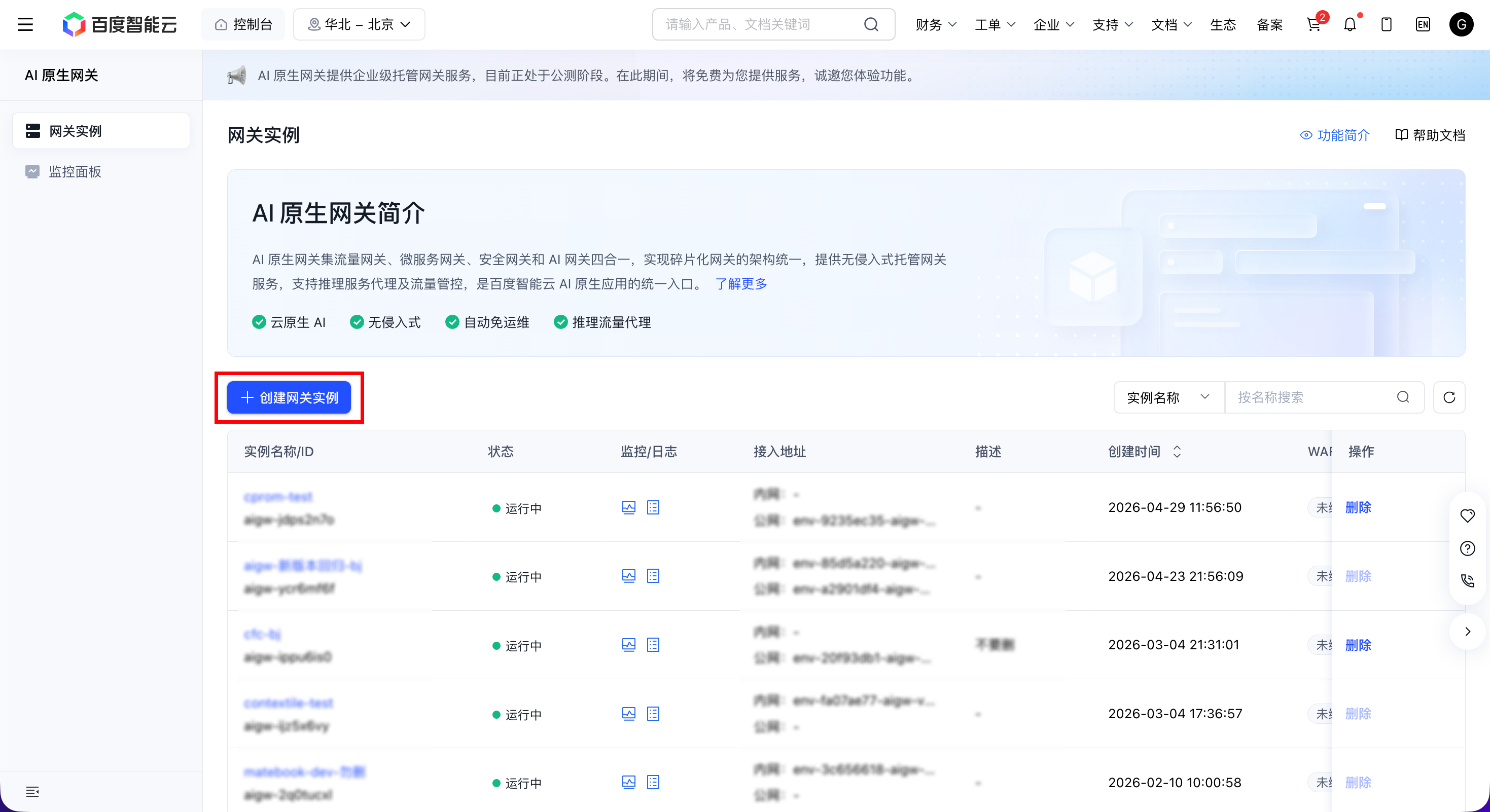Open logs for 2026-03-04 21:31:01 instance
This screenshot has height=812, width=1490.
click(x=653, y=645)
